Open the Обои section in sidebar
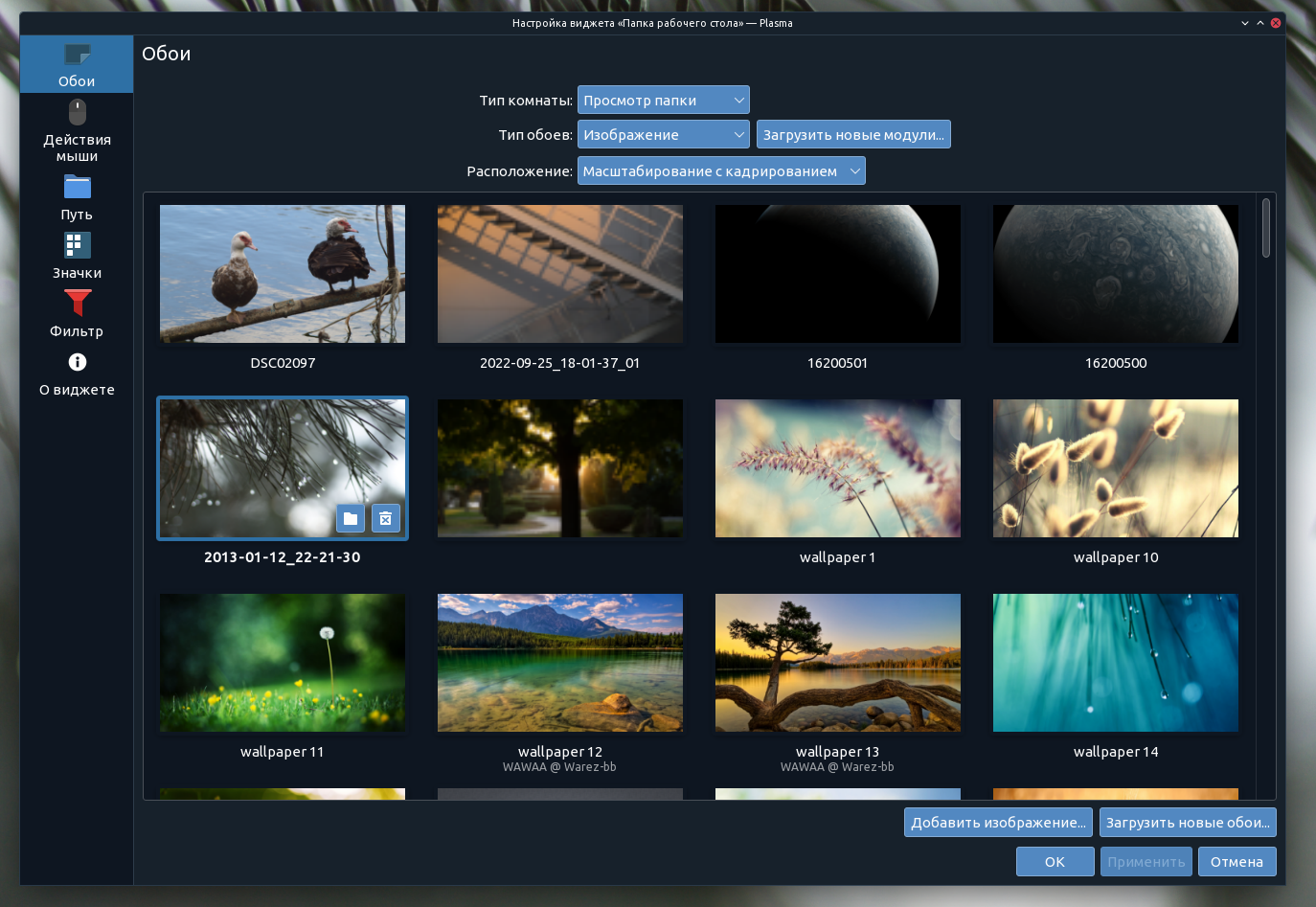1316x907 pixels. pyautogui.click(x=77, y=64)
